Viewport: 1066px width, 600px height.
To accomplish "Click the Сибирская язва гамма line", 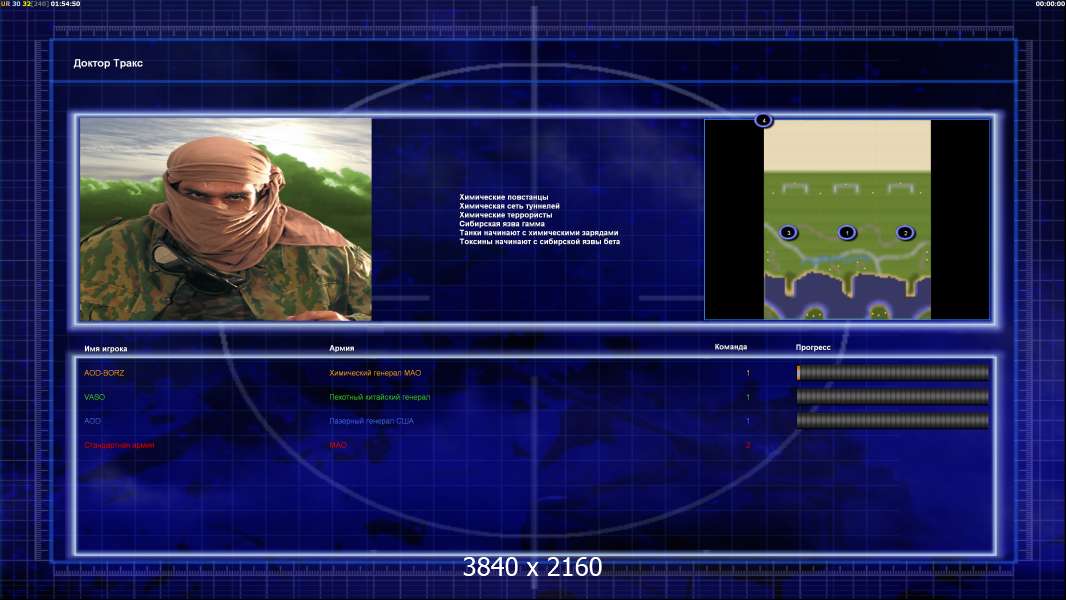I will (x=502, y=224).
